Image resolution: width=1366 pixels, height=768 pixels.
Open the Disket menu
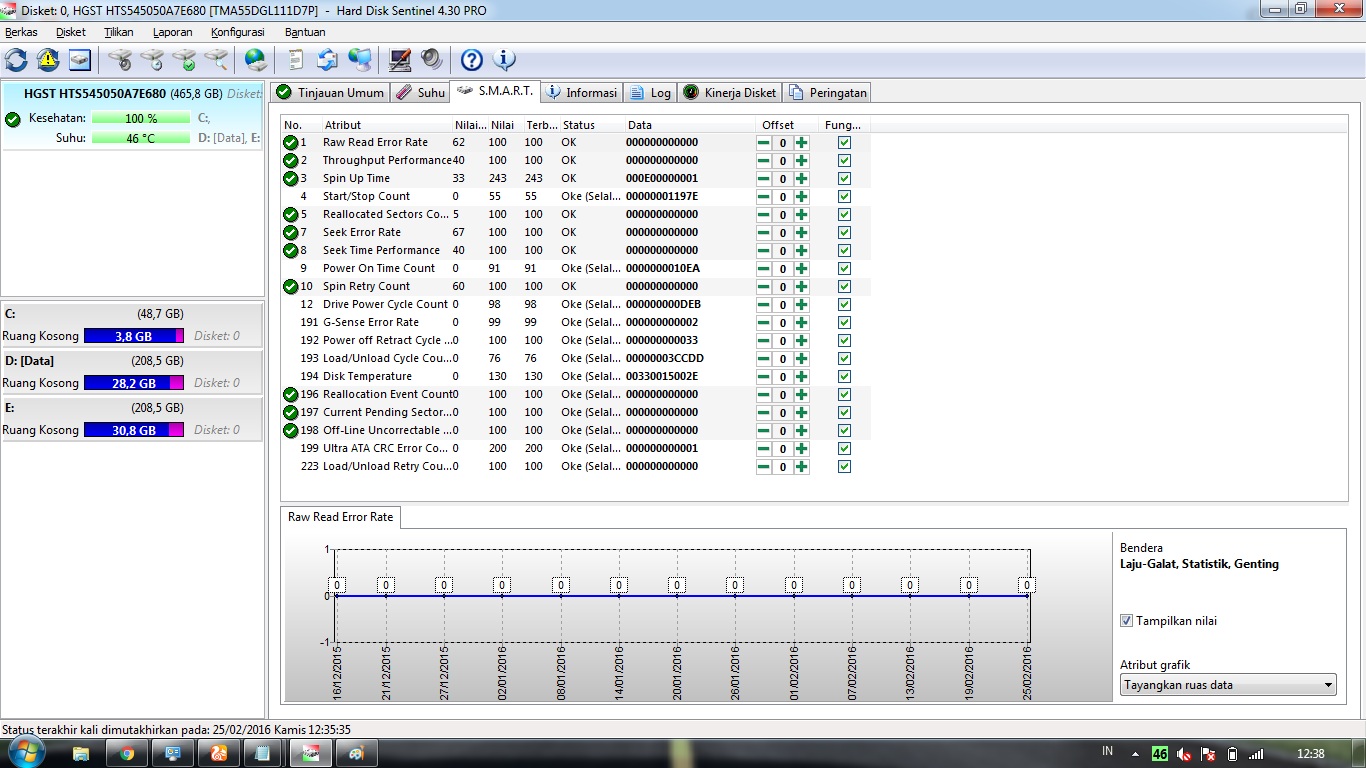point(71,32)
